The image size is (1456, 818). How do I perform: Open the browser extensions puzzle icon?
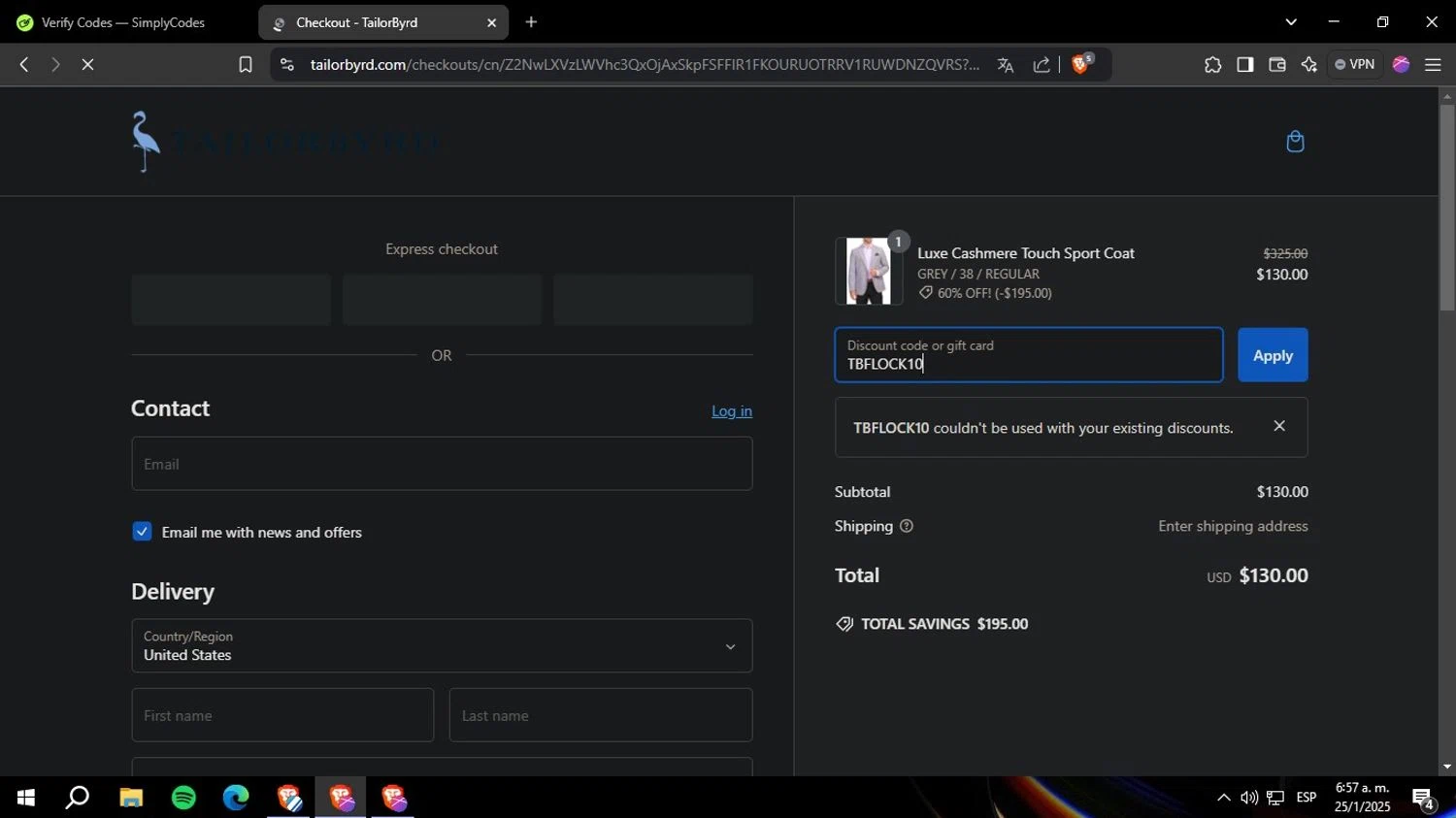click(1212, 65)
